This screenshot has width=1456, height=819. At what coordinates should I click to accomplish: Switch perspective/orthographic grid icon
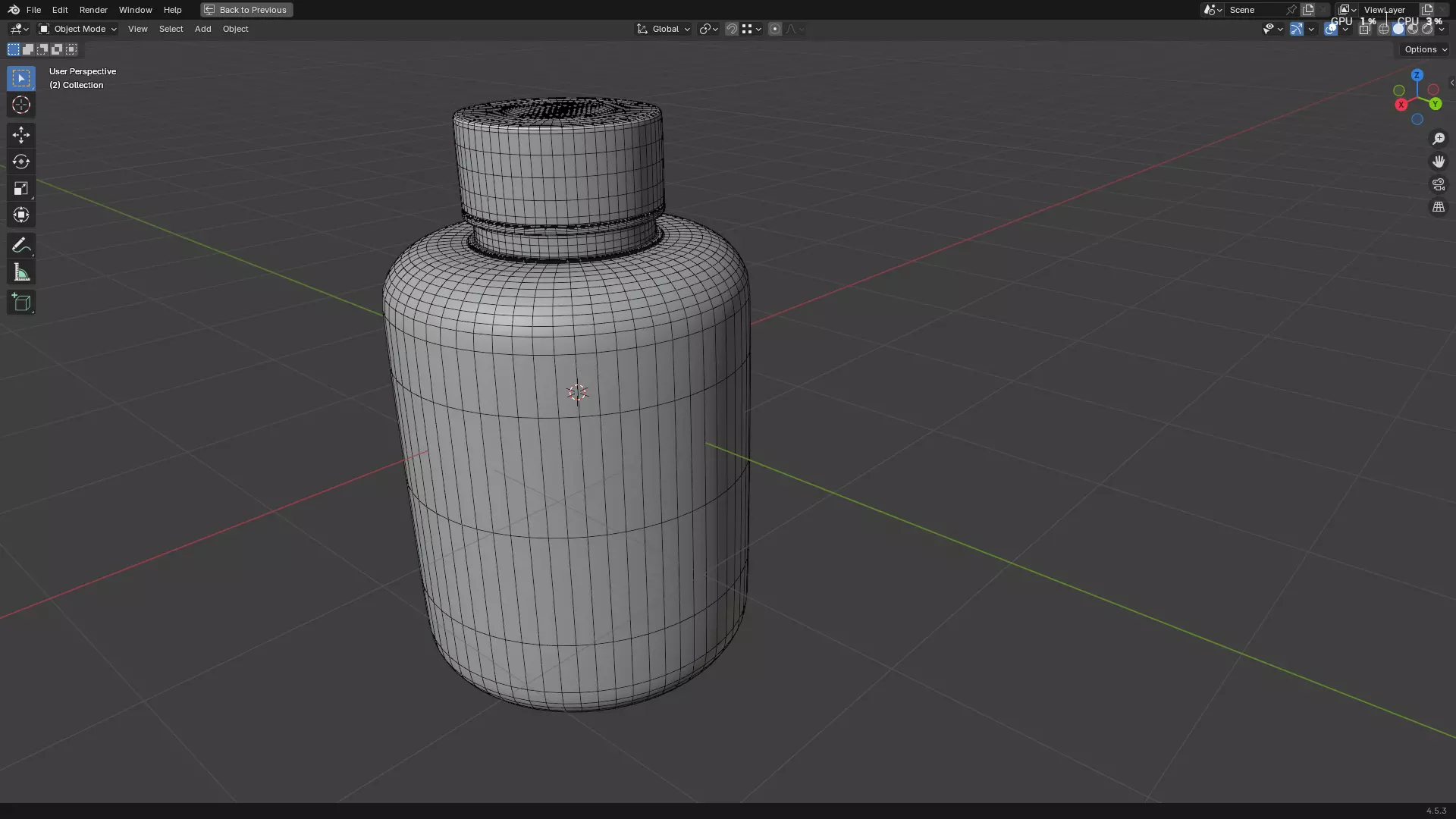1438,207
